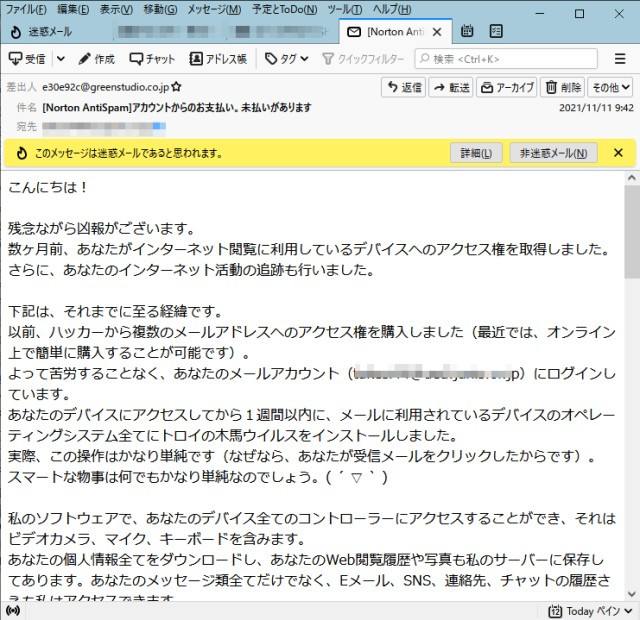This screenshot has height=620, width=640.
Task: Click the 削除 delete button
Action: click(x=562, y=87)
